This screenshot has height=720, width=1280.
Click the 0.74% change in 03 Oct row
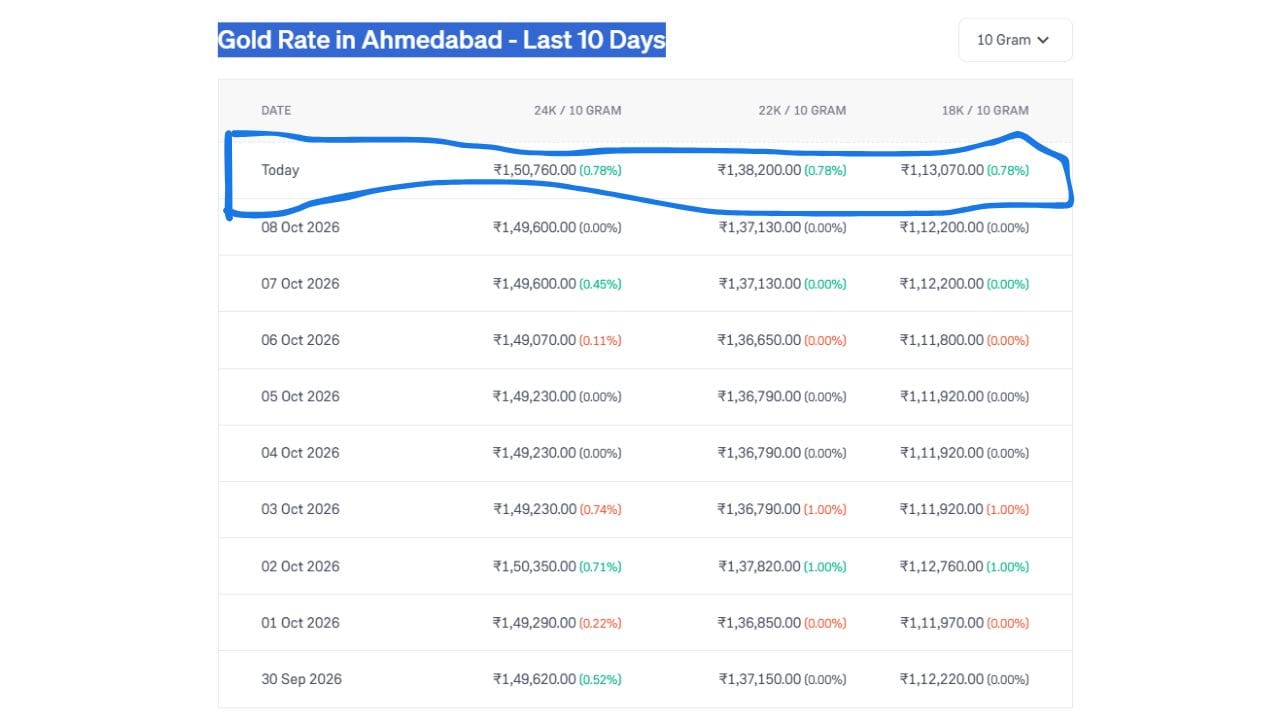[600, 510]
